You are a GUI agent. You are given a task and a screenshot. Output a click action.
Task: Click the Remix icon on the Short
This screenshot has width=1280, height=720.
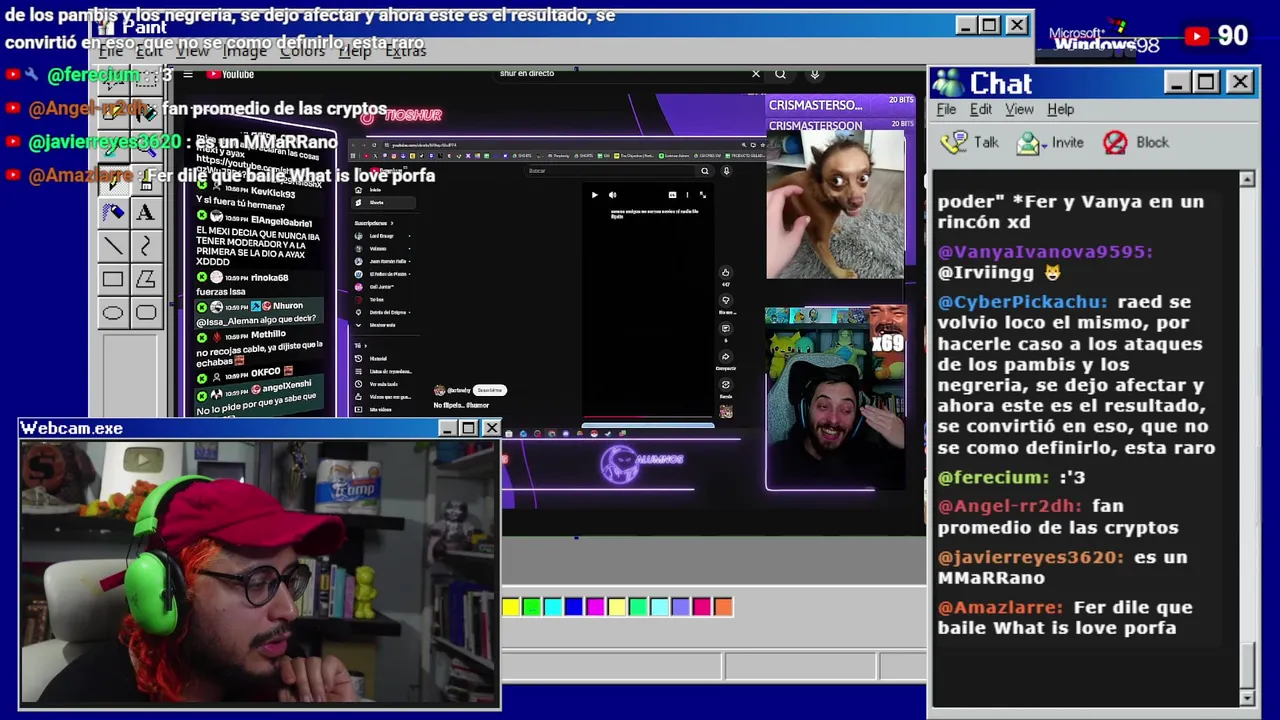726,384
